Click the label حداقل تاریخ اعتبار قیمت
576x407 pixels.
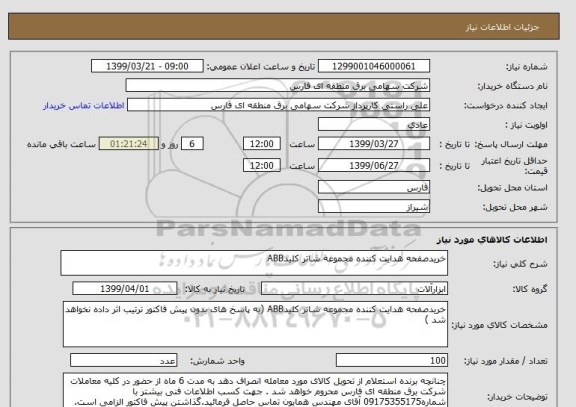514,166
